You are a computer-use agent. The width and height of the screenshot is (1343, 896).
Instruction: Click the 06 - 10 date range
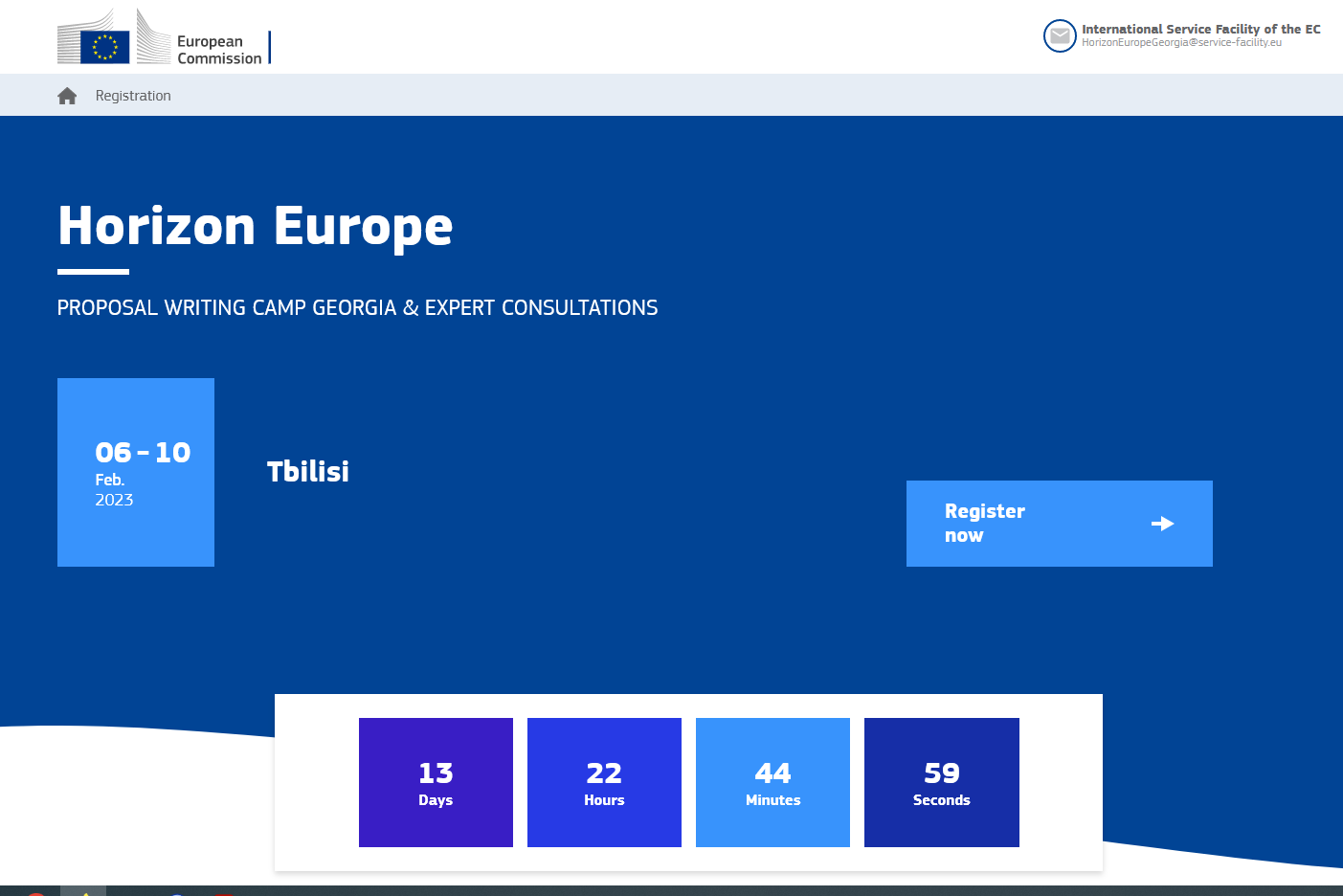tap(143, 452)
